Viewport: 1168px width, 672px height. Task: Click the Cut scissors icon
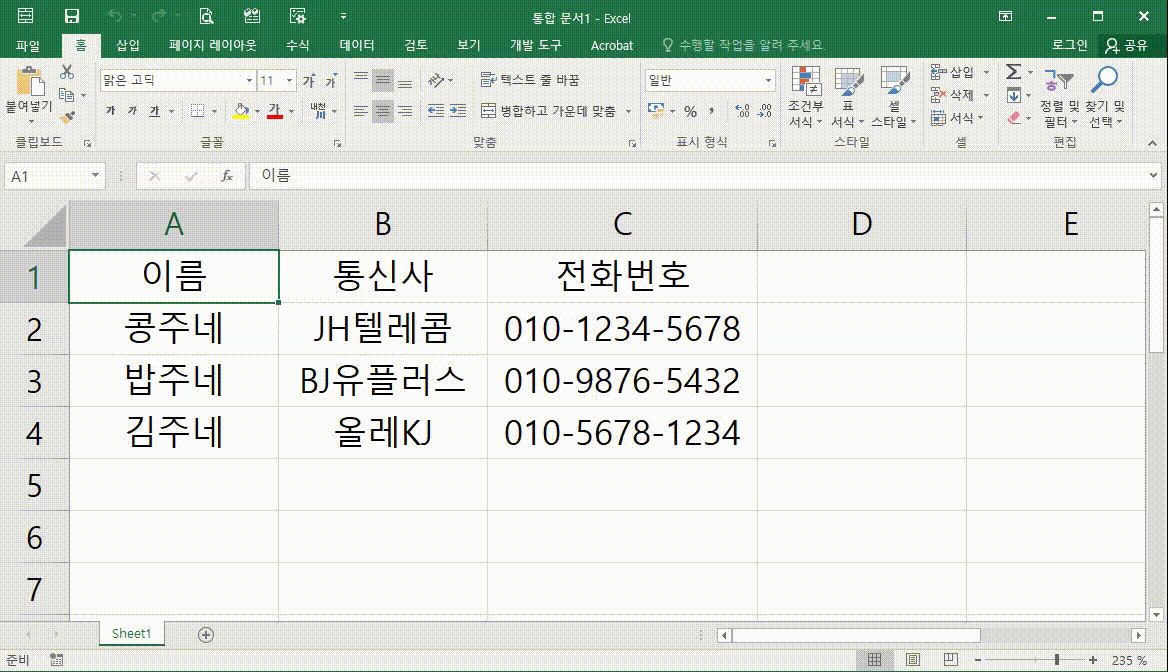click(67, 72)
